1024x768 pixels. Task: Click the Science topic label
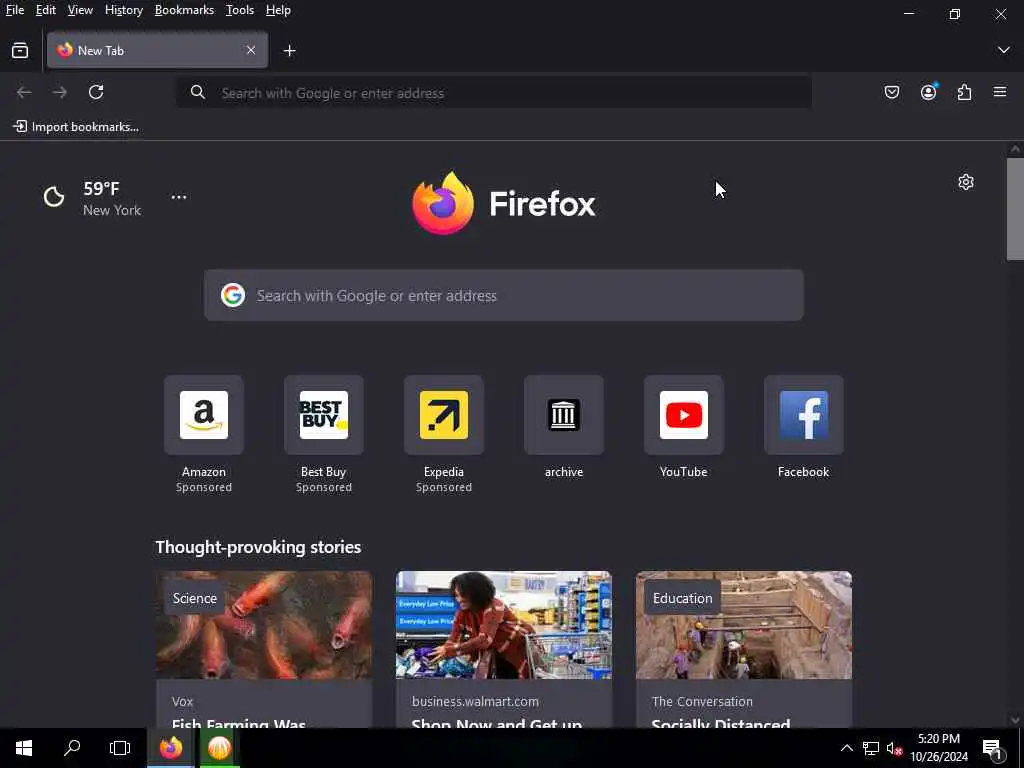pos(195,598)
